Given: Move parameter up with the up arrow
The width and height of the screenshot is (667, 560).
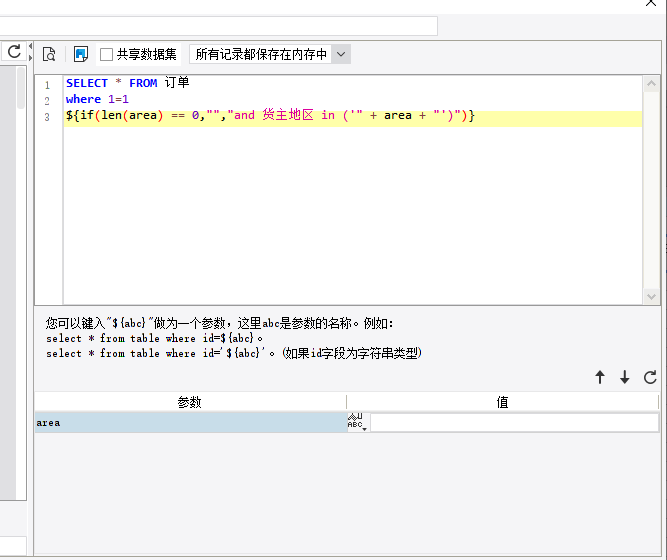Looking at the screenshot, I should tap(600, 377).
